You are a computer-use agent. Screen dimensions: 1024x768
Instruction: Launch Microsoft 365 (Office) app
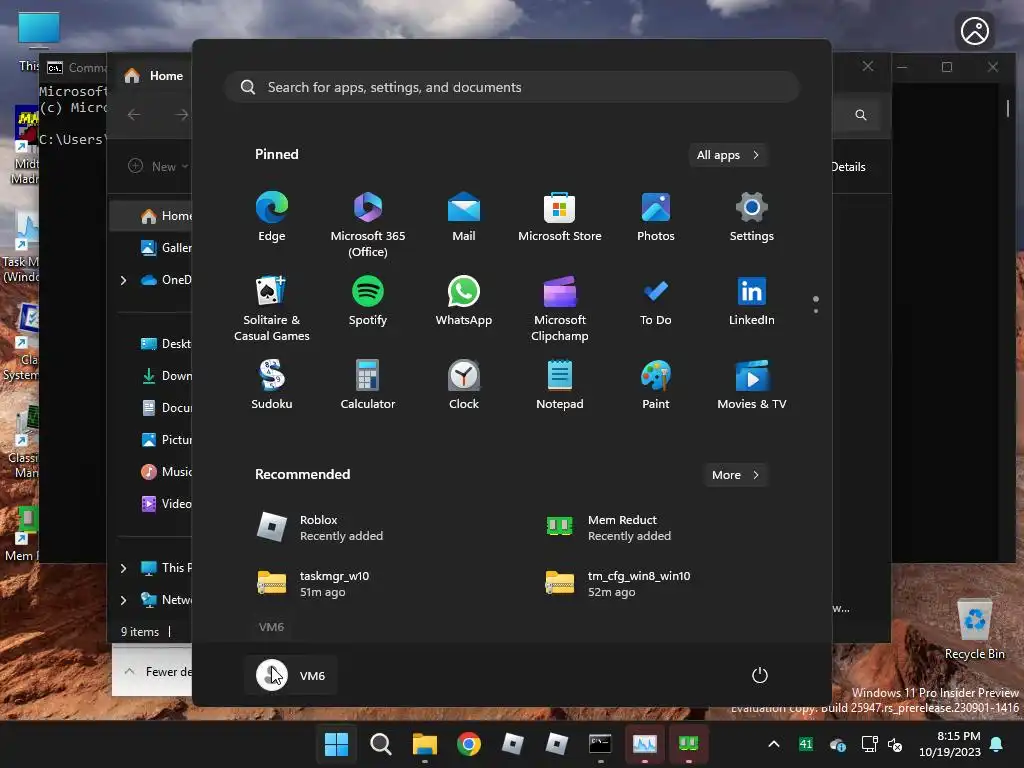click(368, 224)
